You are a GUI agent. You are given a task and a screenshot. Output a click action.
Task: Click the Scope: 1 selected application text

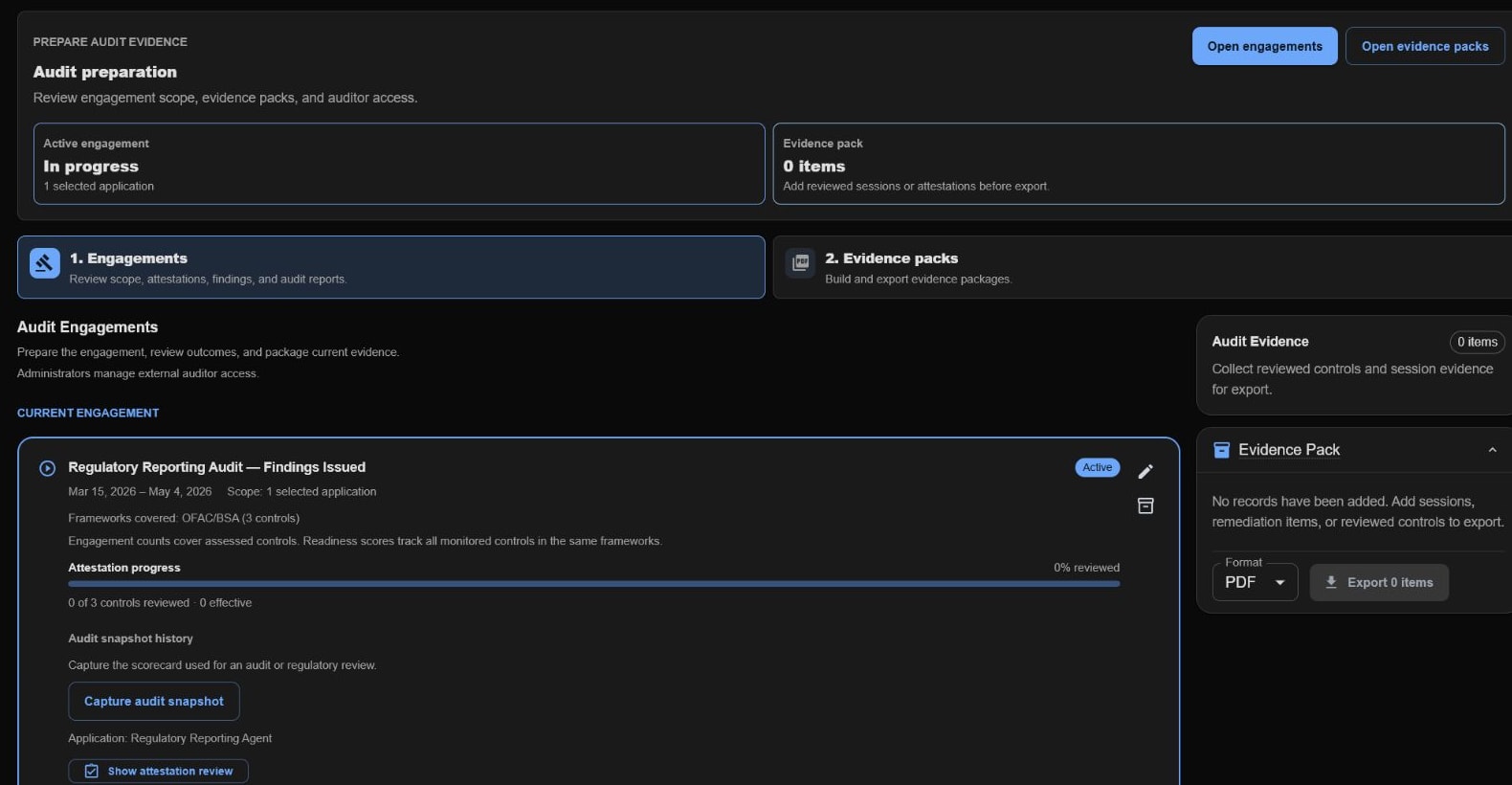click(x=301, y=492)
